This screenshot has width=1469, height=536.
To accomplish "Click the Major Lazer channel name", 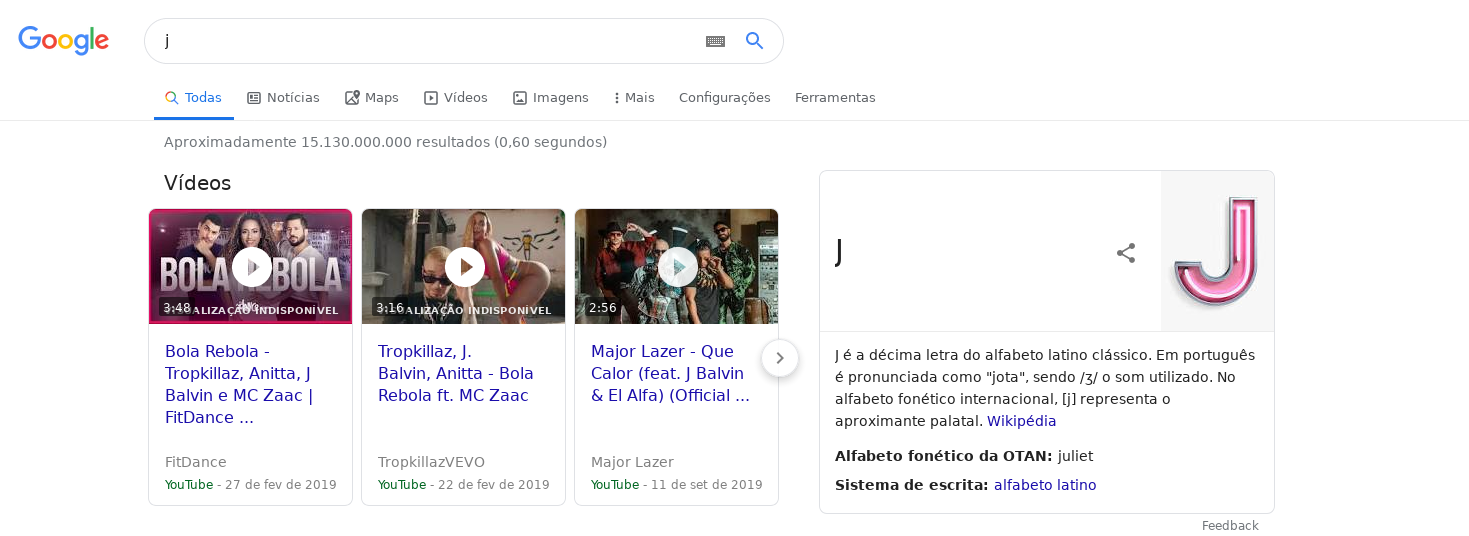I will [x=632, y=462].
